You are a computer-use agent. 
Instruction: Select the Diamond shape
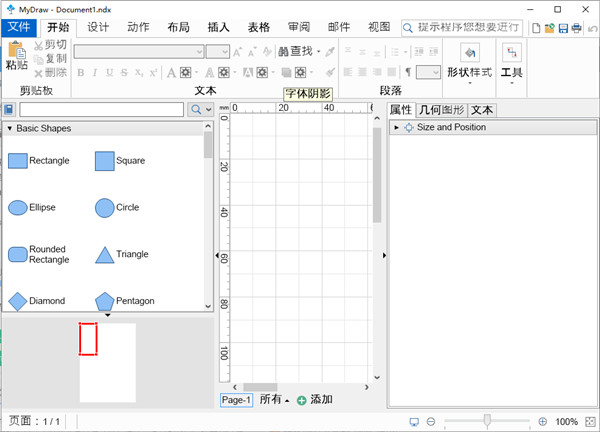(37, 301)
